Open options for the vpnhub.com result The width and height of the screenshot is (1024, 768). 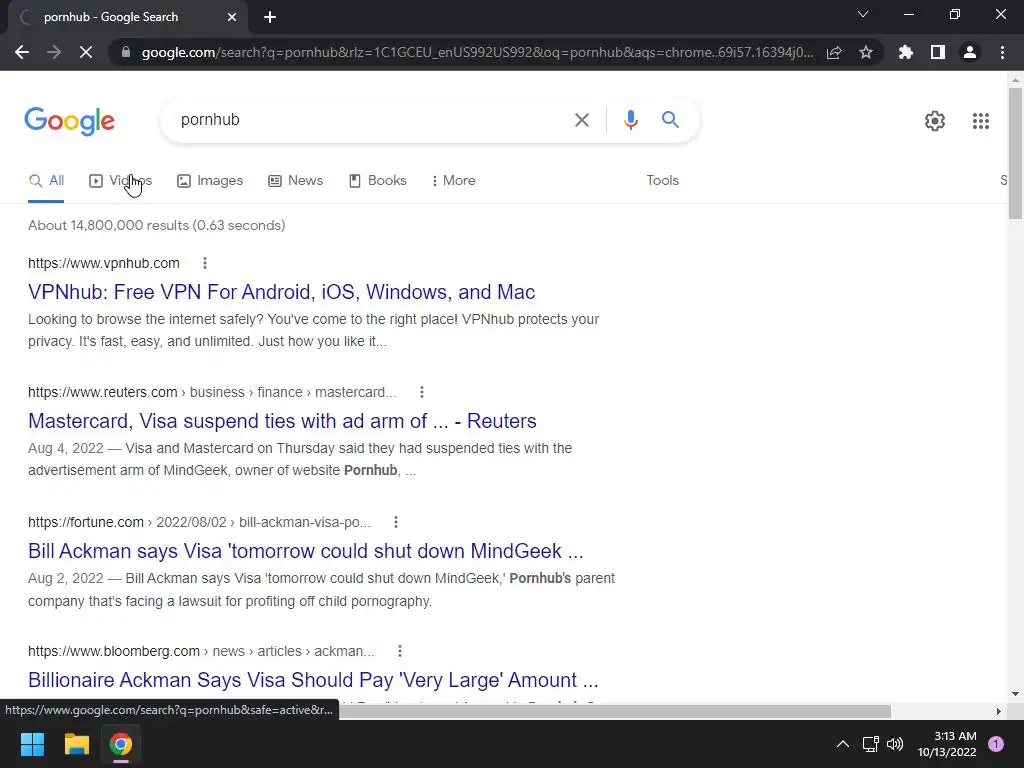pyautogui.click(x=204, y=263)
